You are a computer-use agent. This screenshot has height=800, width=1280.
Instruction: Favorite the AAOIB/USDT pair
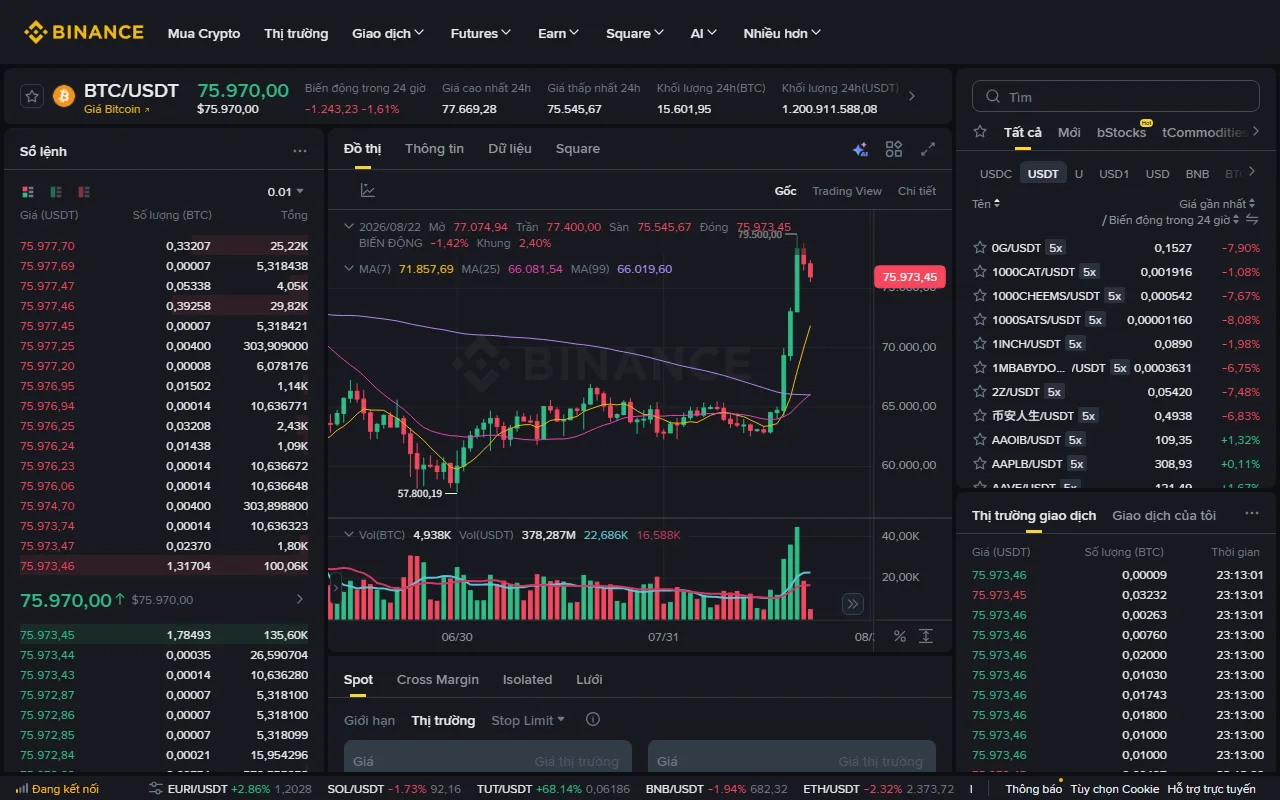(x=980, y=440)
